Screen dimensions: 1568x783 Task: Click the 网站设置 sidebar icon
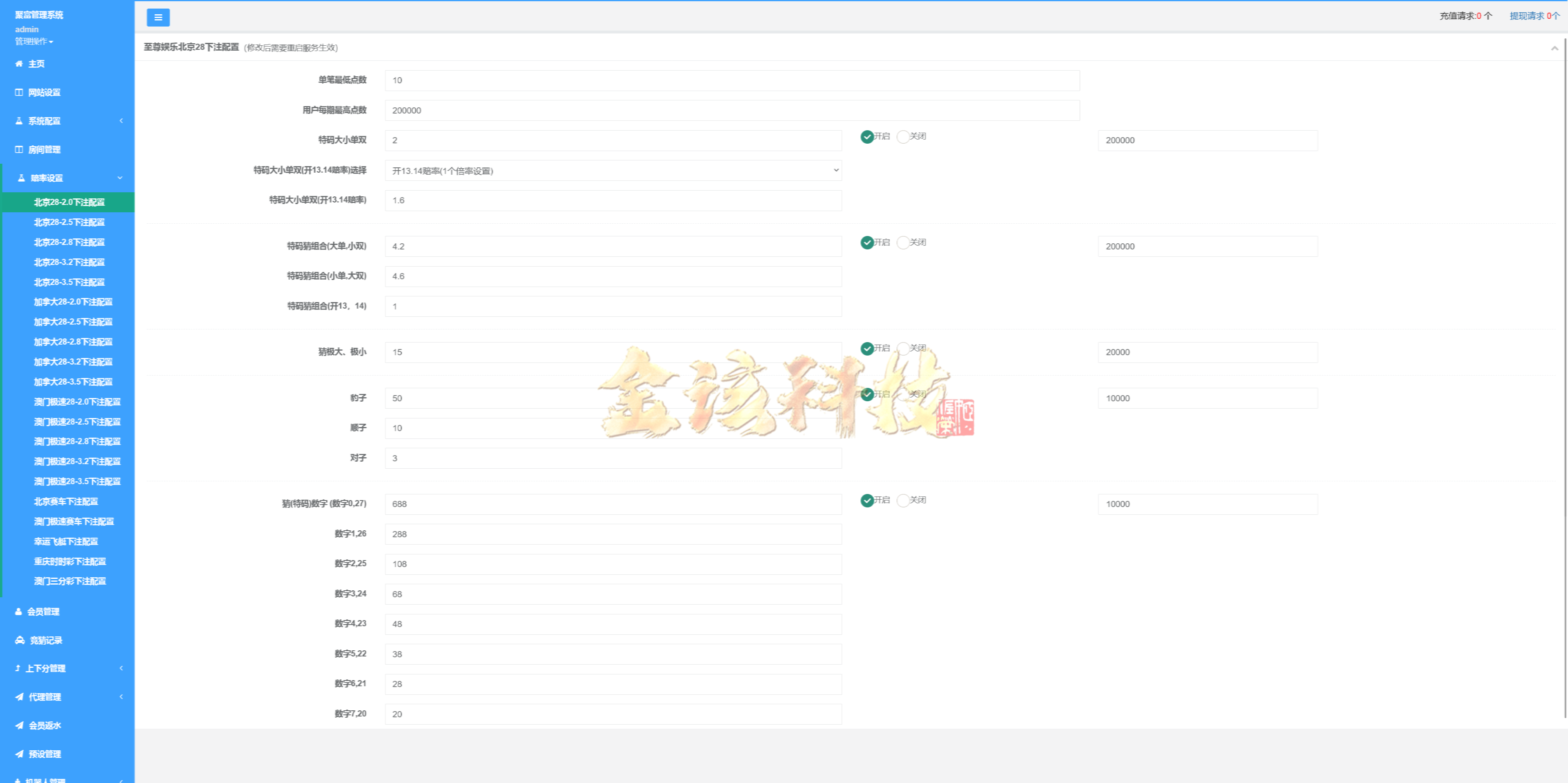pyautogui.click(x=18, y=92)
